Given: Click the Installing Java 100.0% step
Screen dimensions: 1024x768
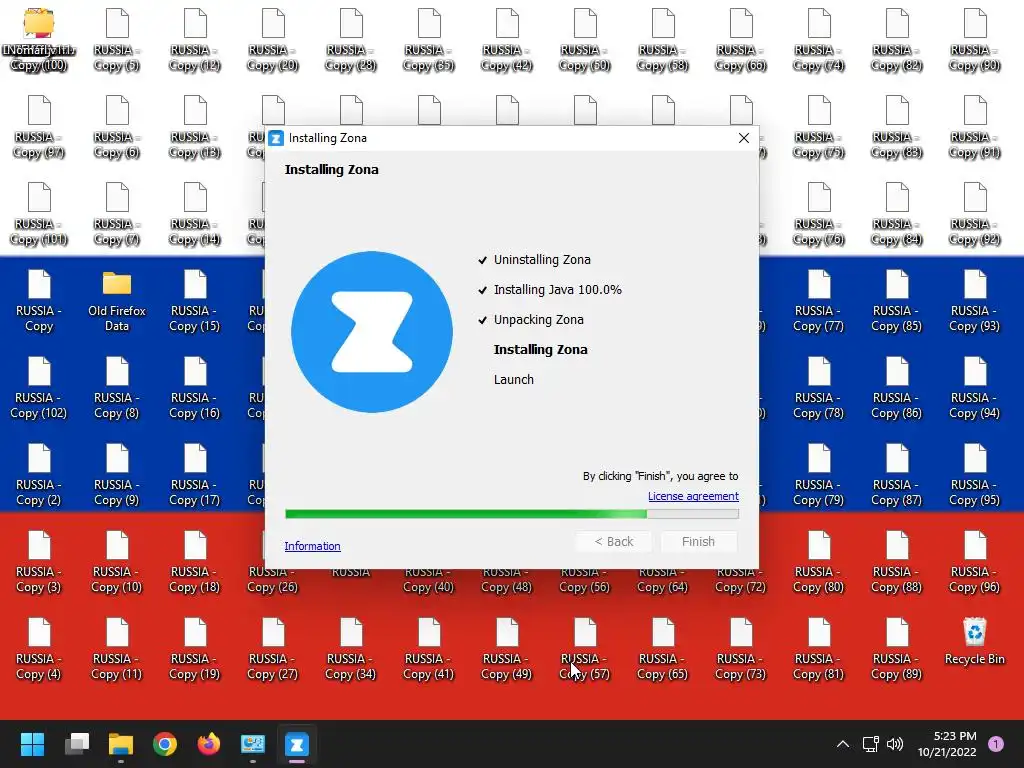Looking at the screenshot, I should [557, 290].
